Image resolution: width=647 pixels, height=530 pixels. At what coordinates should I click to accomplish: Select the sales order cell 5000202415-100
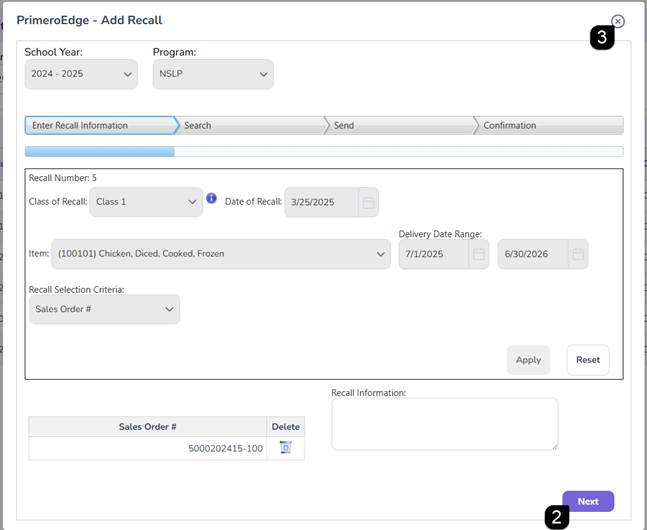click(x=148, y=448)
